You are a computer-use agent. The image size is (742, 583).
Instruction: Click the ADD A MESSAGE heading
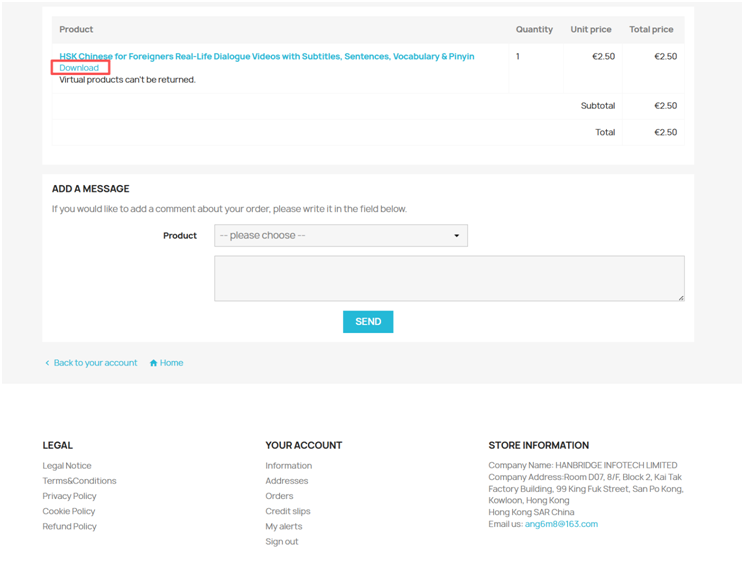[x=90, y=189]
